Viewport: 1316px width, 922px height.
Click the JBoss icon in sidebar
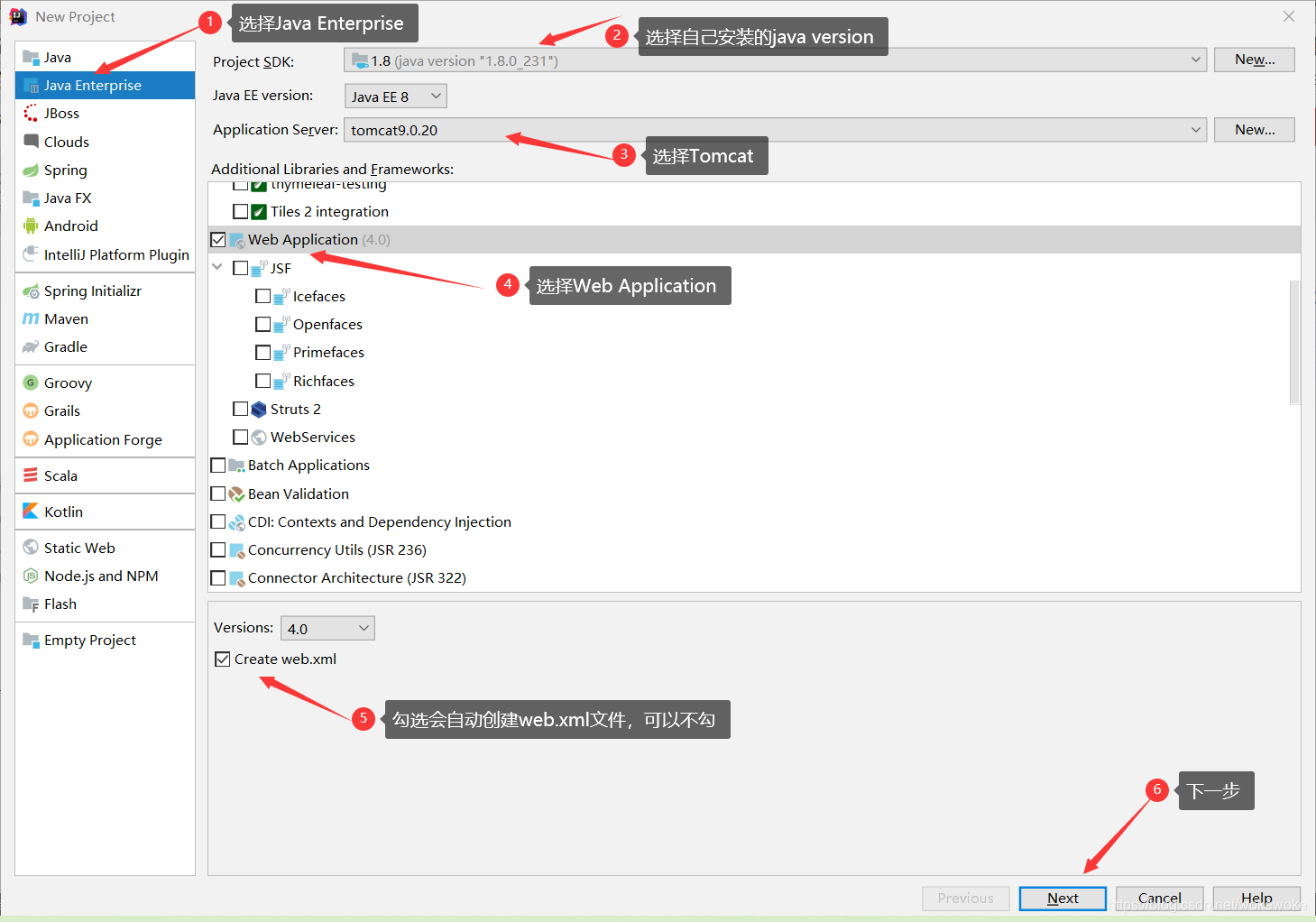[31, 113]
